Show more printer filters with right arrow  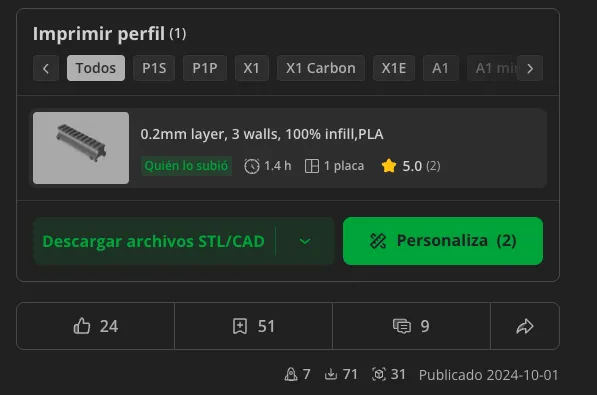(x=530, y=69)
